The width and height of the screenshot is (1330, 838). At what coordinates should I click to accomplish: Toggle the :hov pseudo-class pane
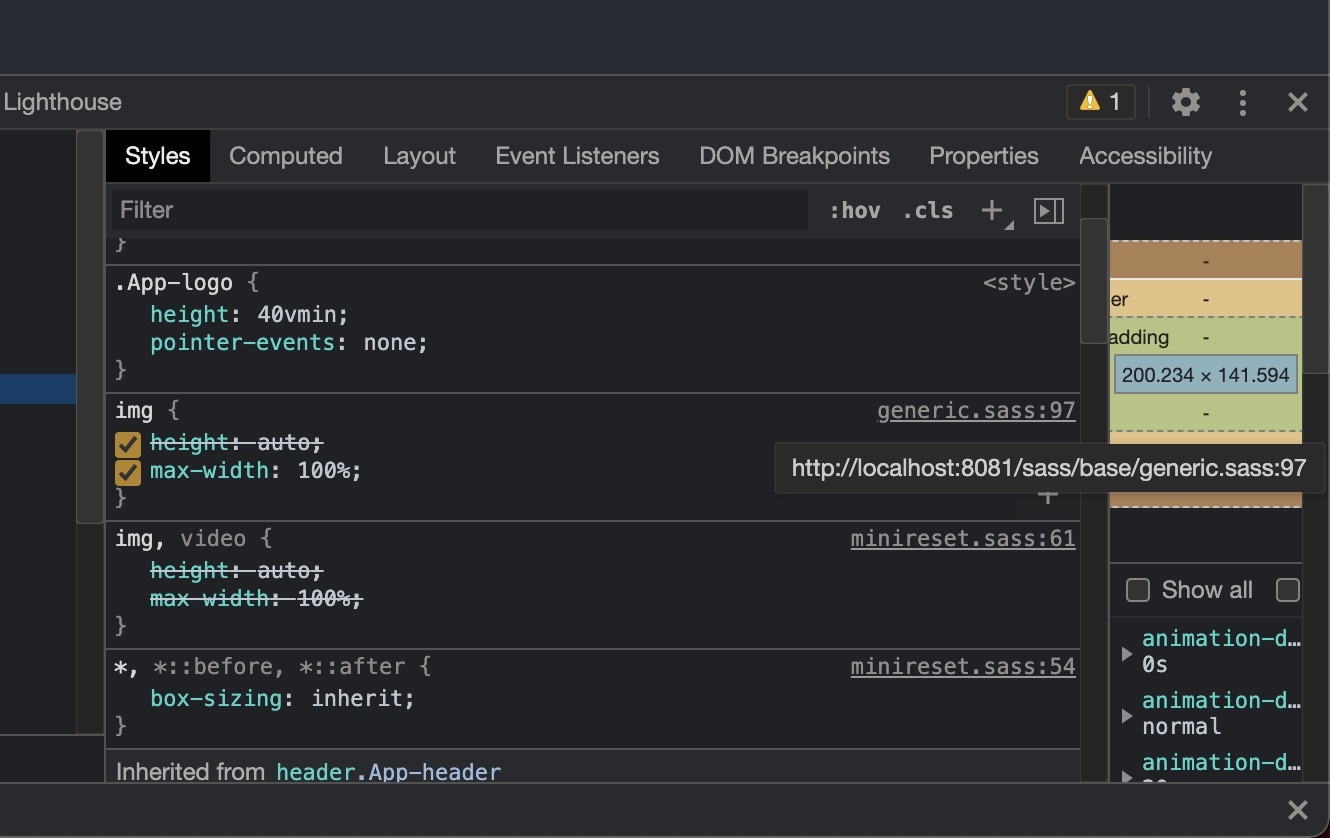854,210
